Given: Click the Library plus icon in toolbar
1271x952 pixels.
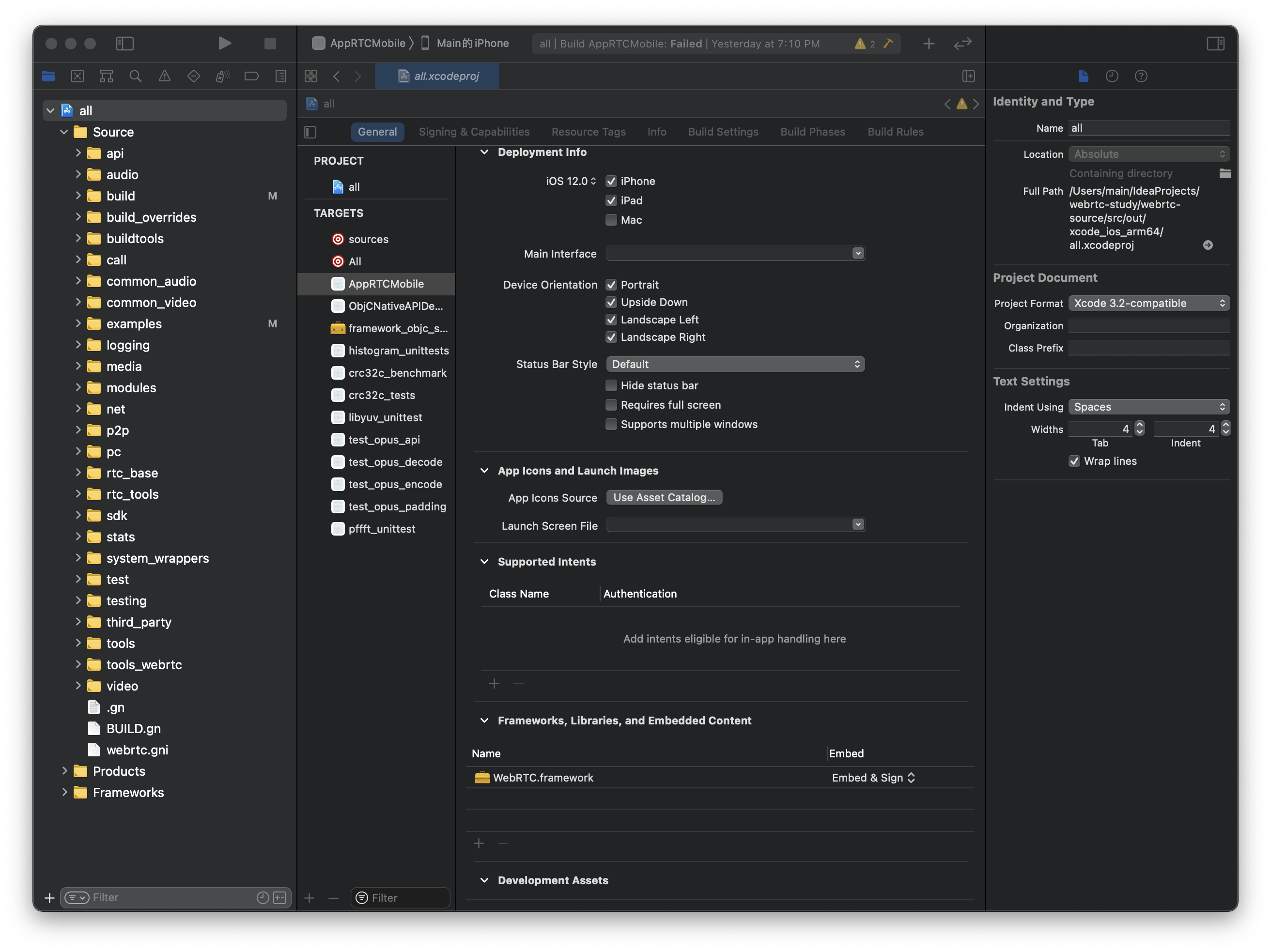Looking at the screenshot, I should pos(929,44).
